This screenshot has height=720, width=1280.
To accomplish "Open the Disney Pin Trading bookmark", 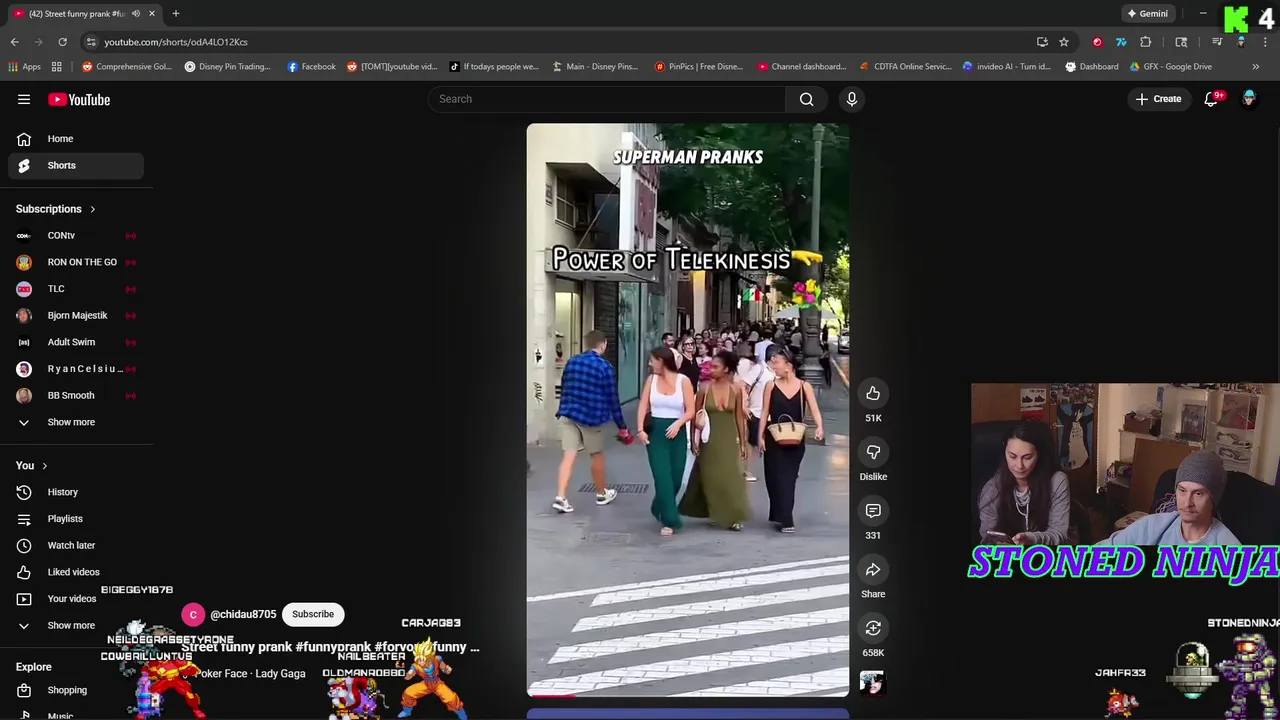I will (x=227, y=67).
